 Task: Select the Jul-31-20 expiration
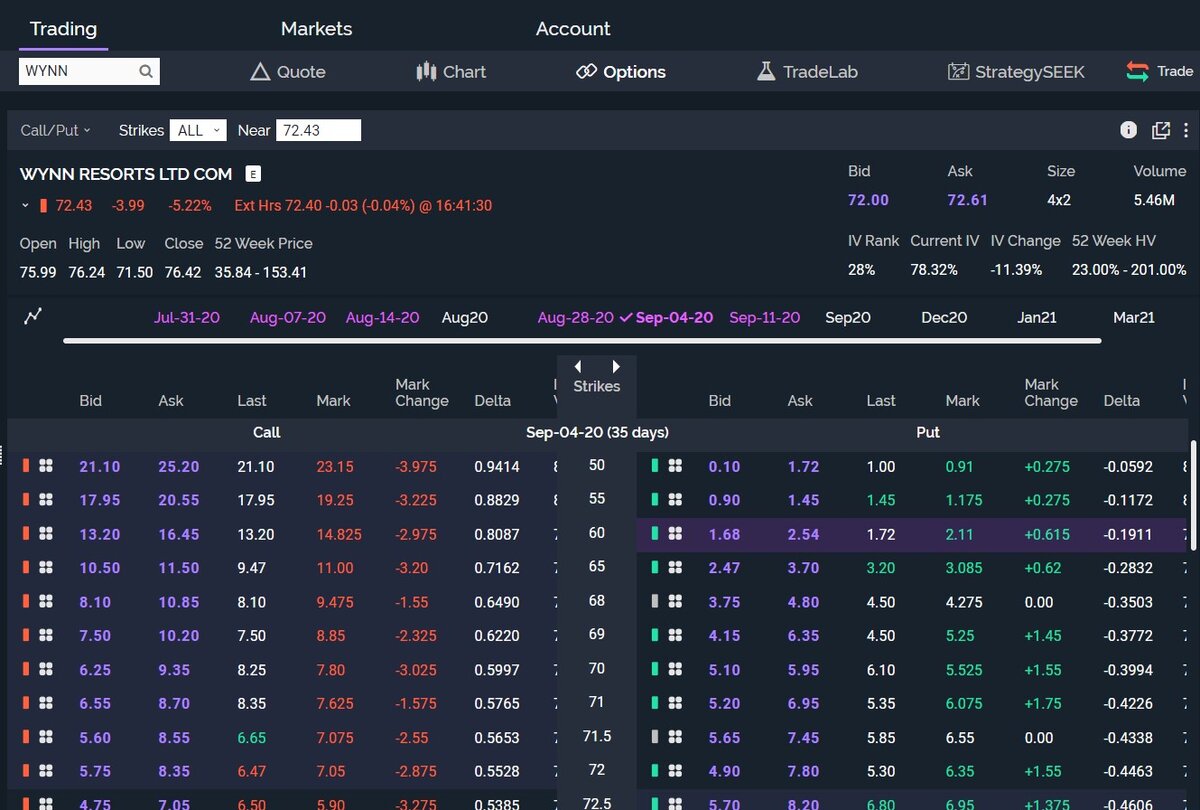(187, 317)
